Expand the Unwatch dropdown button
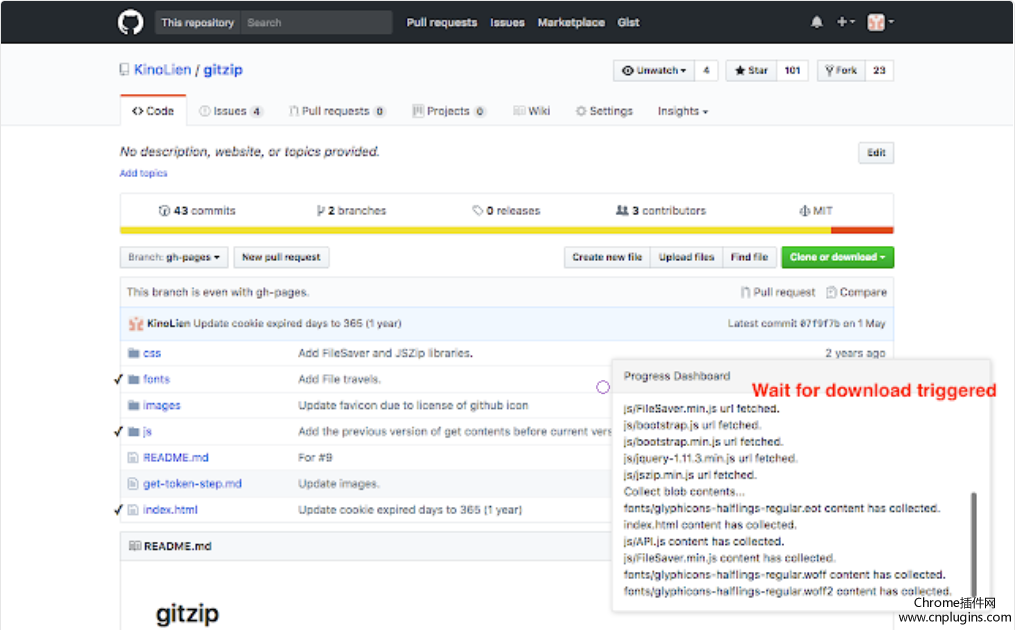This screenshot has height=630, width=1016. 654,70
